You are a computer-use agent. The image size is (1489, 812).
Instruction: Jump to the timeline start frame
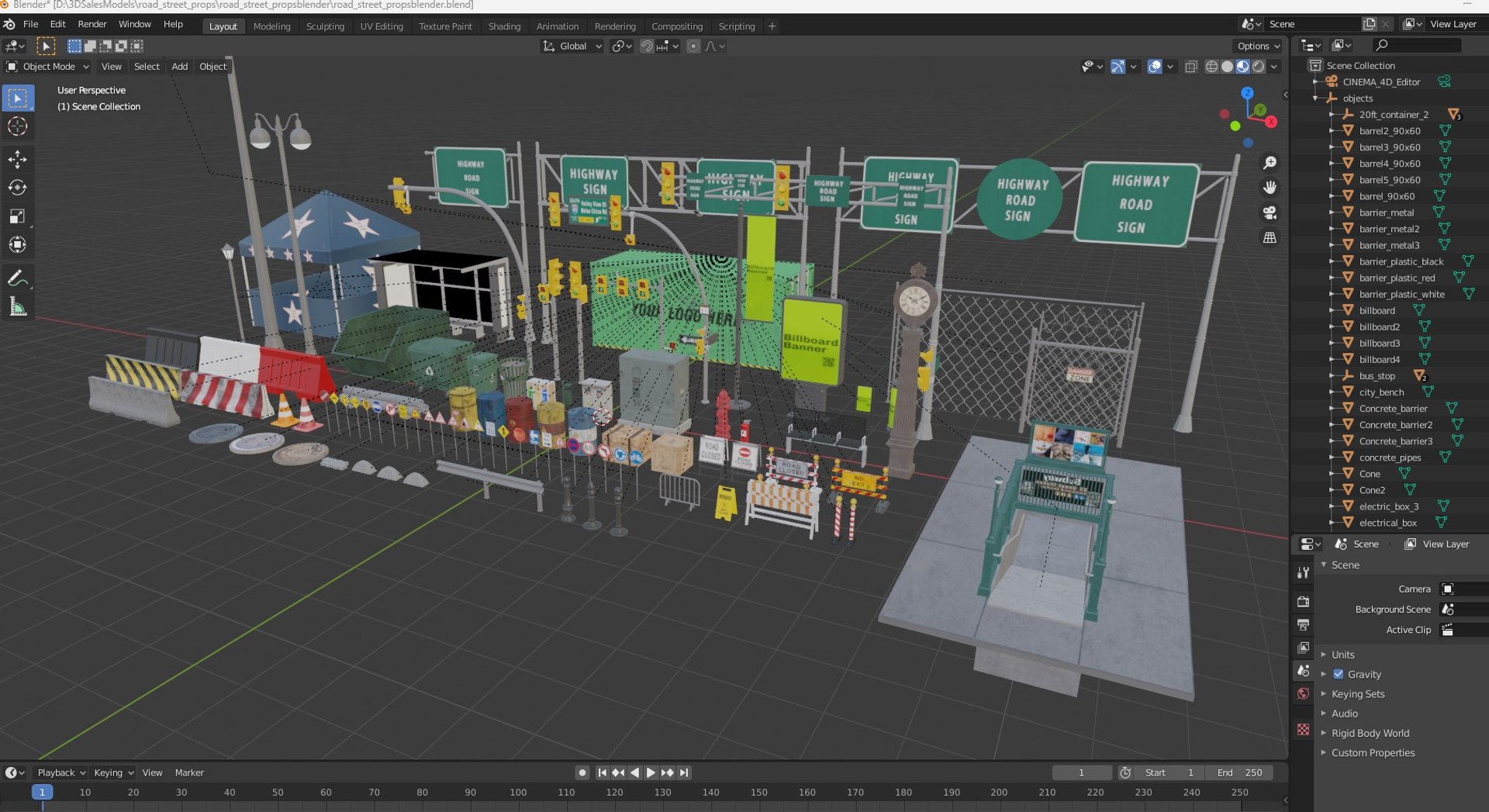(x=602, y=772)
